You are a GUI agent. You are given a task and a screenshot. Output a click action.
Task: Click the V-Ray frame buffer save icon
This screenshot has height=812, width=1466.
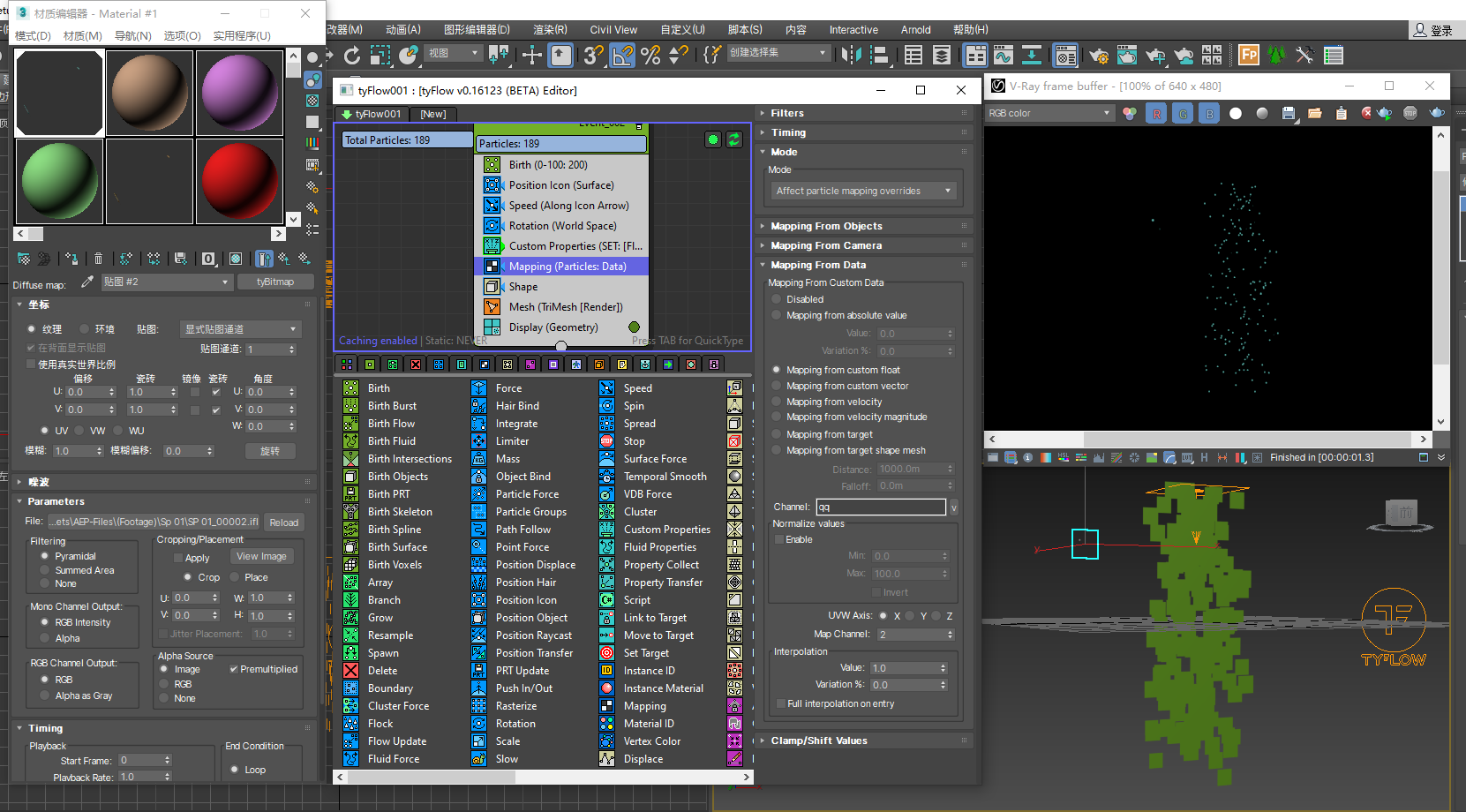click(x=1289, y=113)
